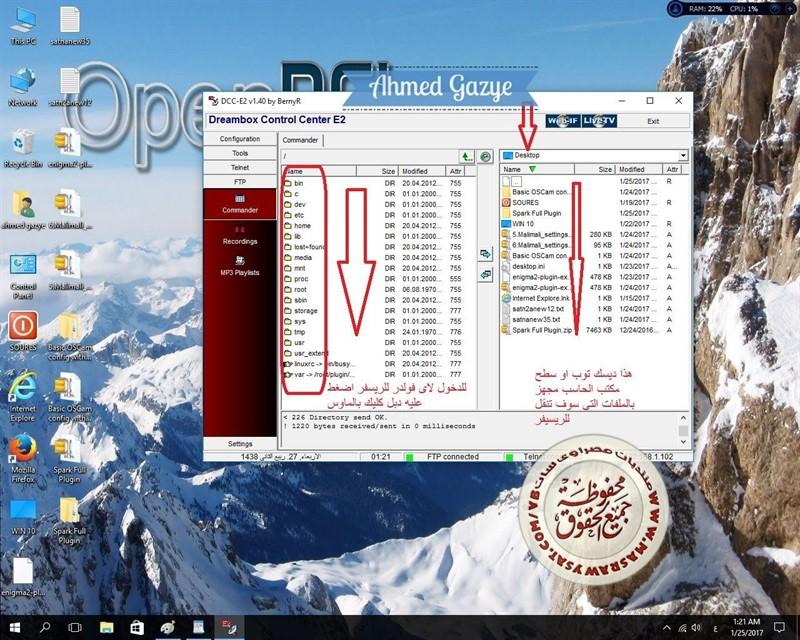800x640 pixels.
Task: Select the Recycle Bin desktop icon
Action: (x=23, y=149)
